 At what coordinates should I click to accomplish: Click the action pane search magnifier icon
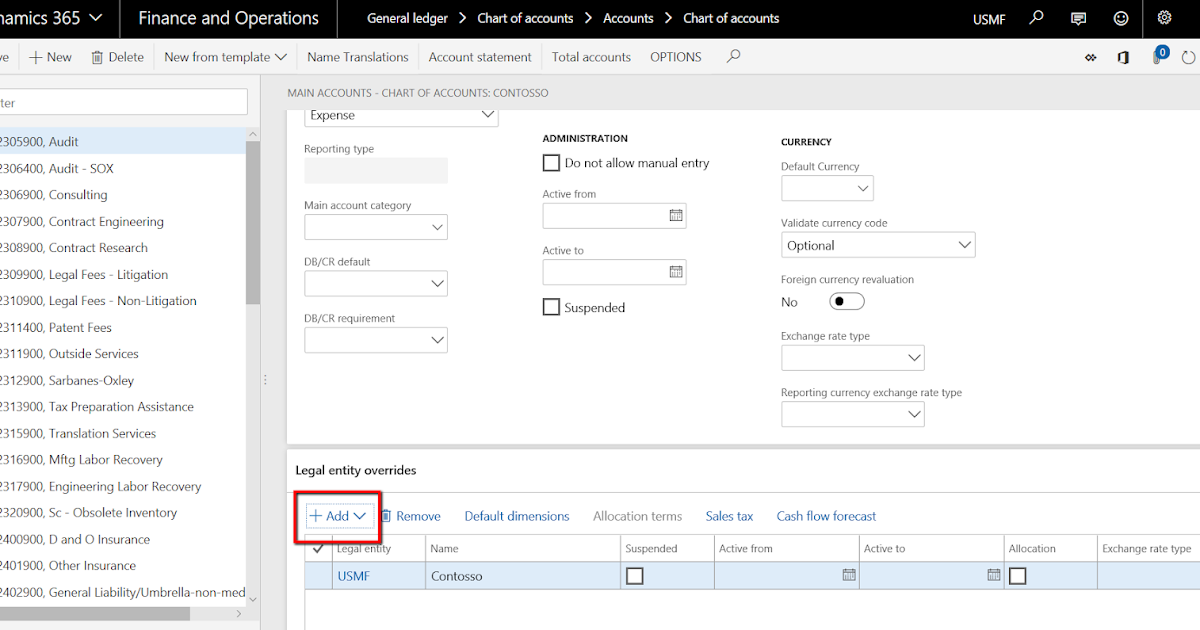click(x=733, y=57)
